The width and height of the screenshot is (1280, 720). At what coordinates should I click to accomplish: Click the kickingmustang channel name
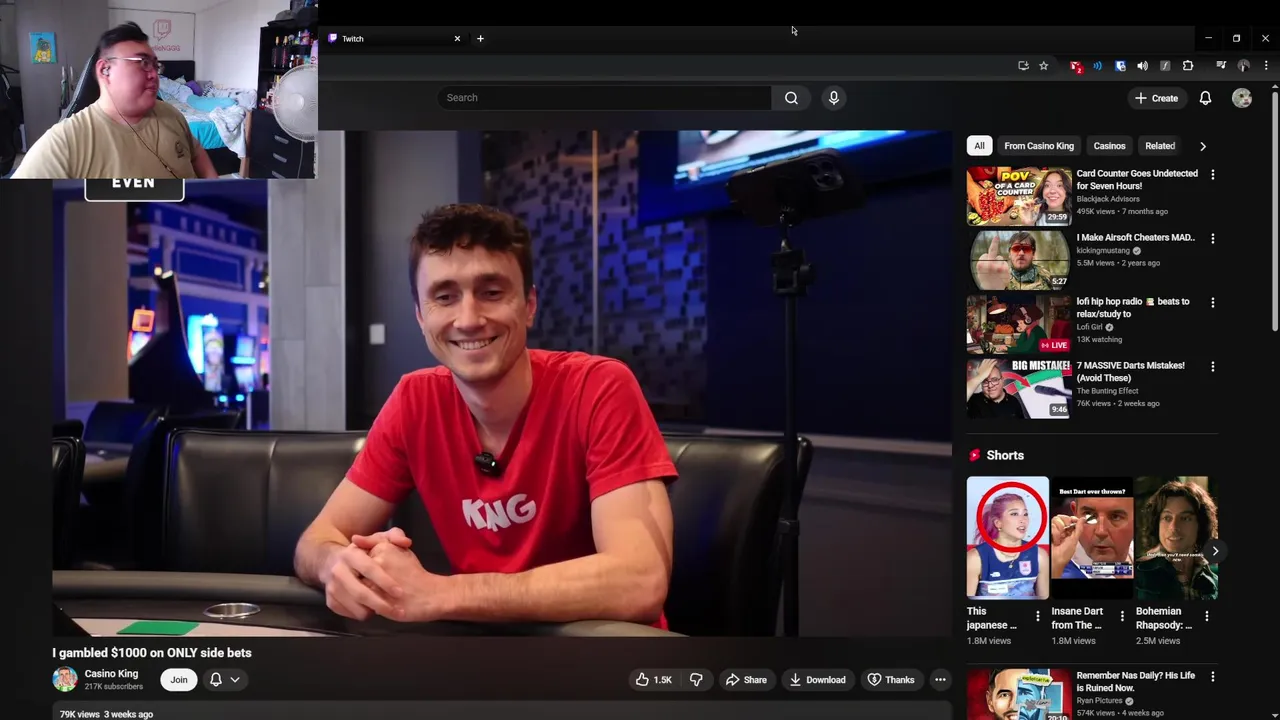1103,251
